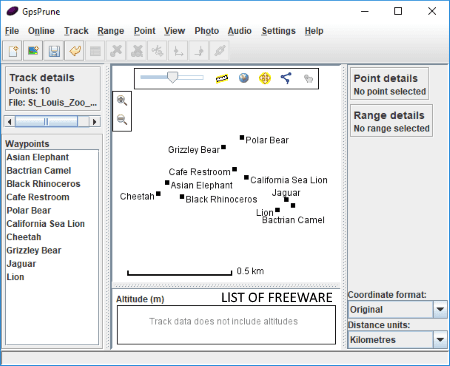
Task: Click the point scroller left arrow
Action: (9, 122)
